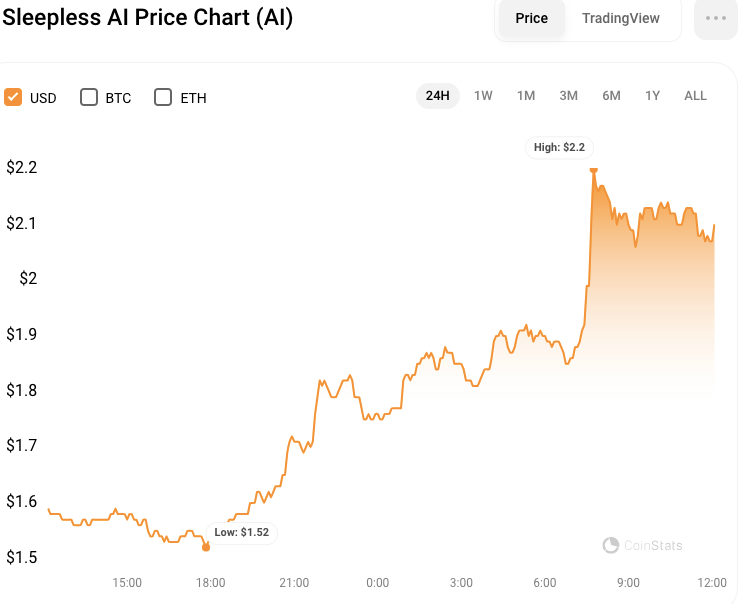This screenshot has width=740, height=604.
Task: Switch to the Price tab
Action: (531, 19)
